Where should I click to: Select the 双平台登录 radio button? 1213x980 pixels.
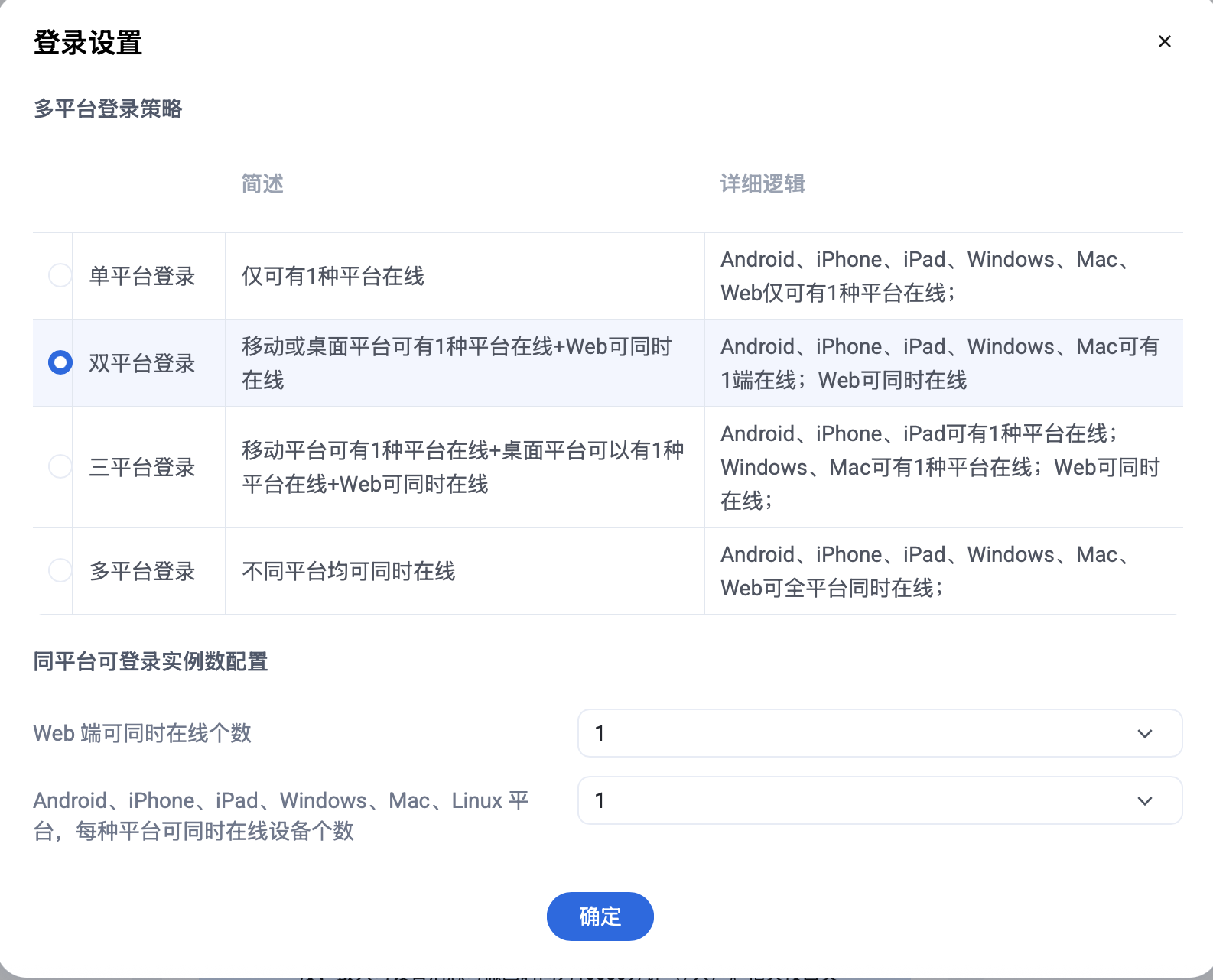[x=60, y=362]
